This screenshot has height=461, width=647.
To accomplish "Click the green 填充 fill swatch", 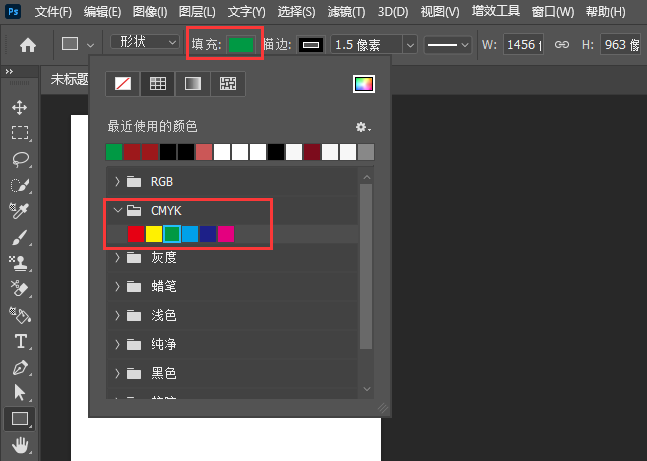I will click(x=241, y=45).
